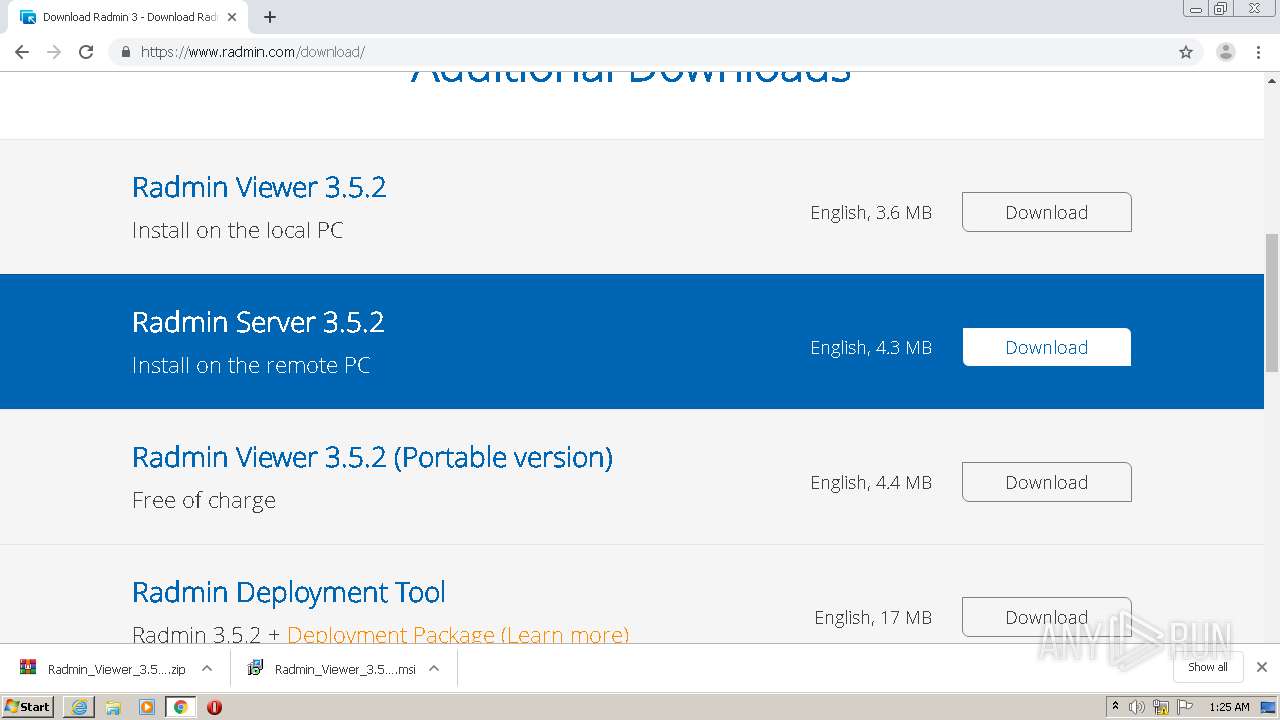Screen dimensions: 1280x720
Task: Select the "English, 4.3 MB" text
Action: (x=871, y=348)
